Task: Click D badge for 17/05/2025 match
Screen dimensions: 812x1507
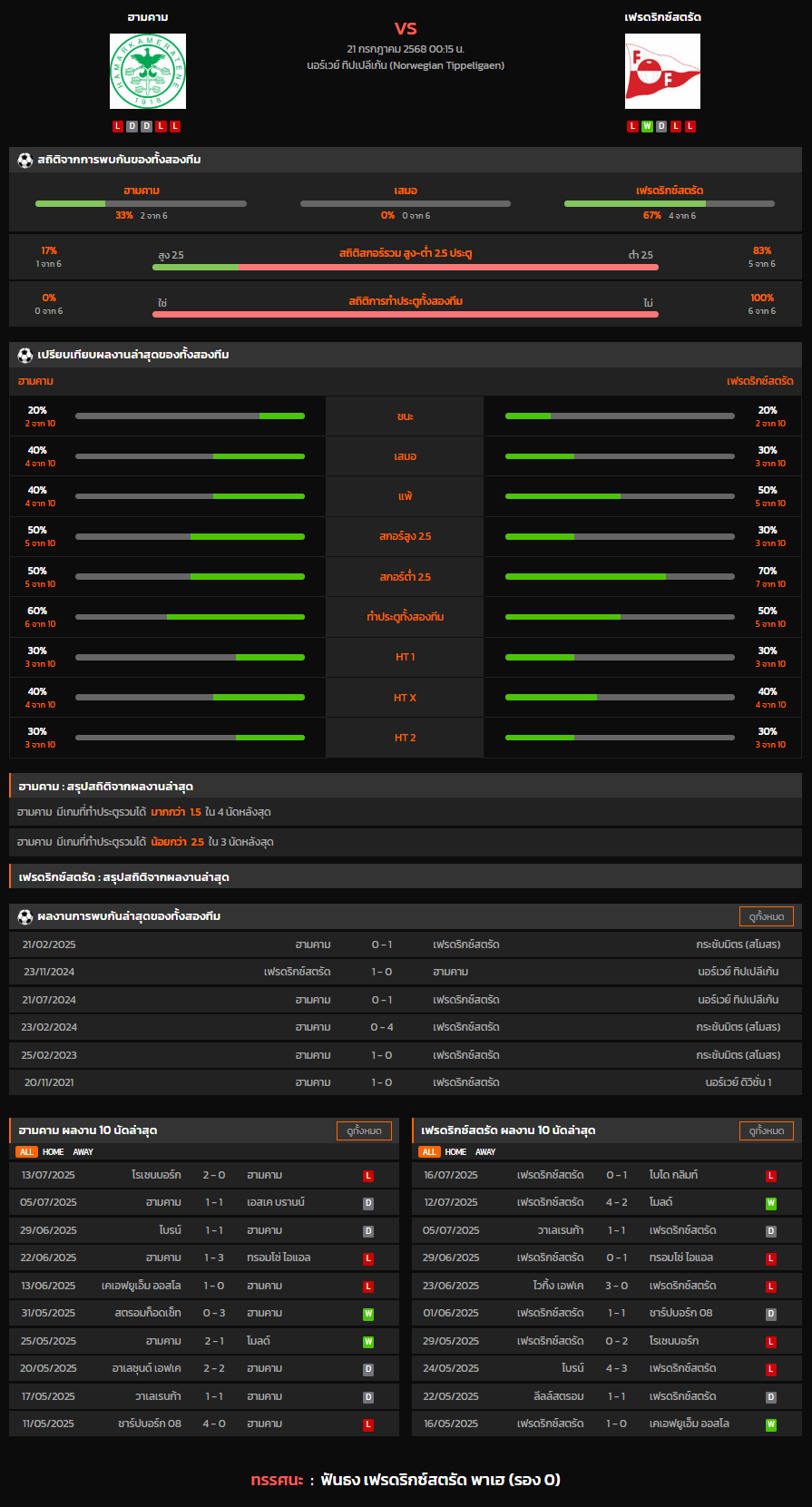Action: click(368, 1397)
